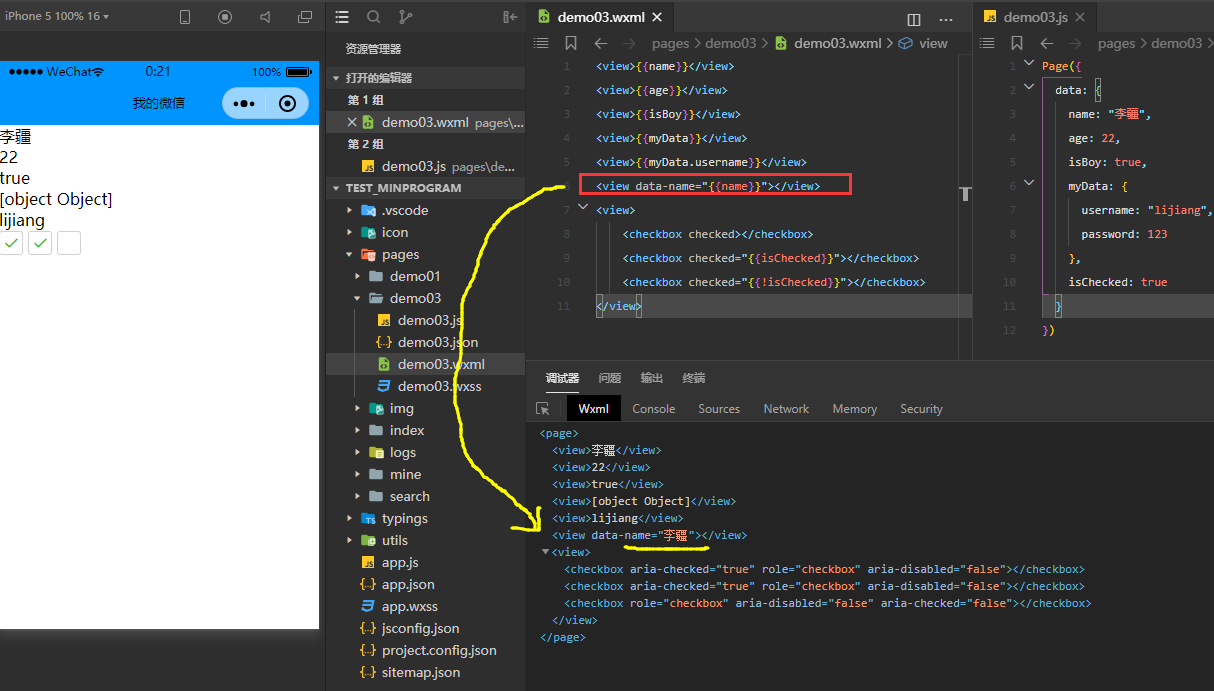
Task: Collapse the sidebar panel icon
Action: click(510, 17)
